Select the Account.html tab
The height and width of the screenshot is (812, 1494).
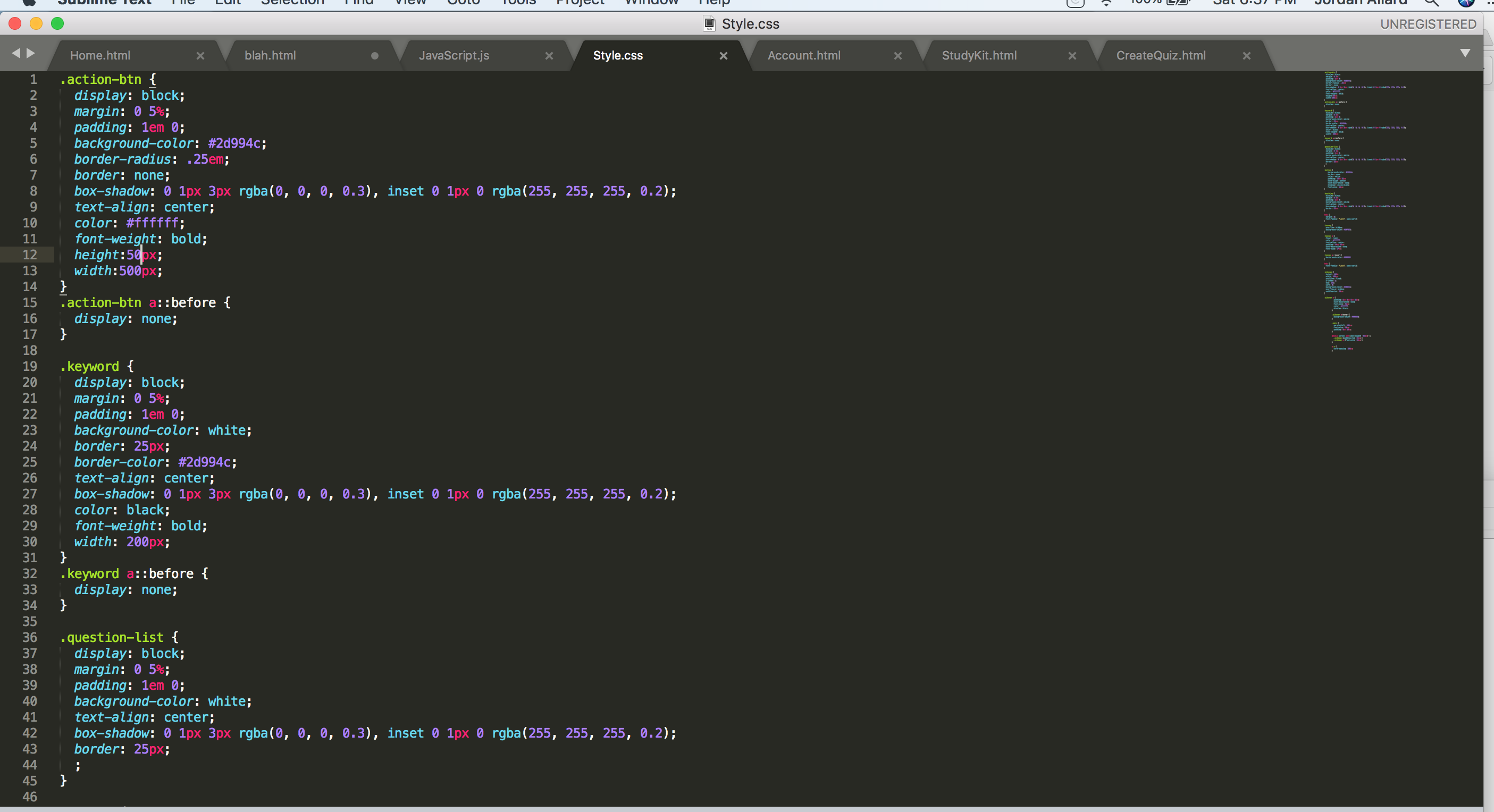point(804,56)
